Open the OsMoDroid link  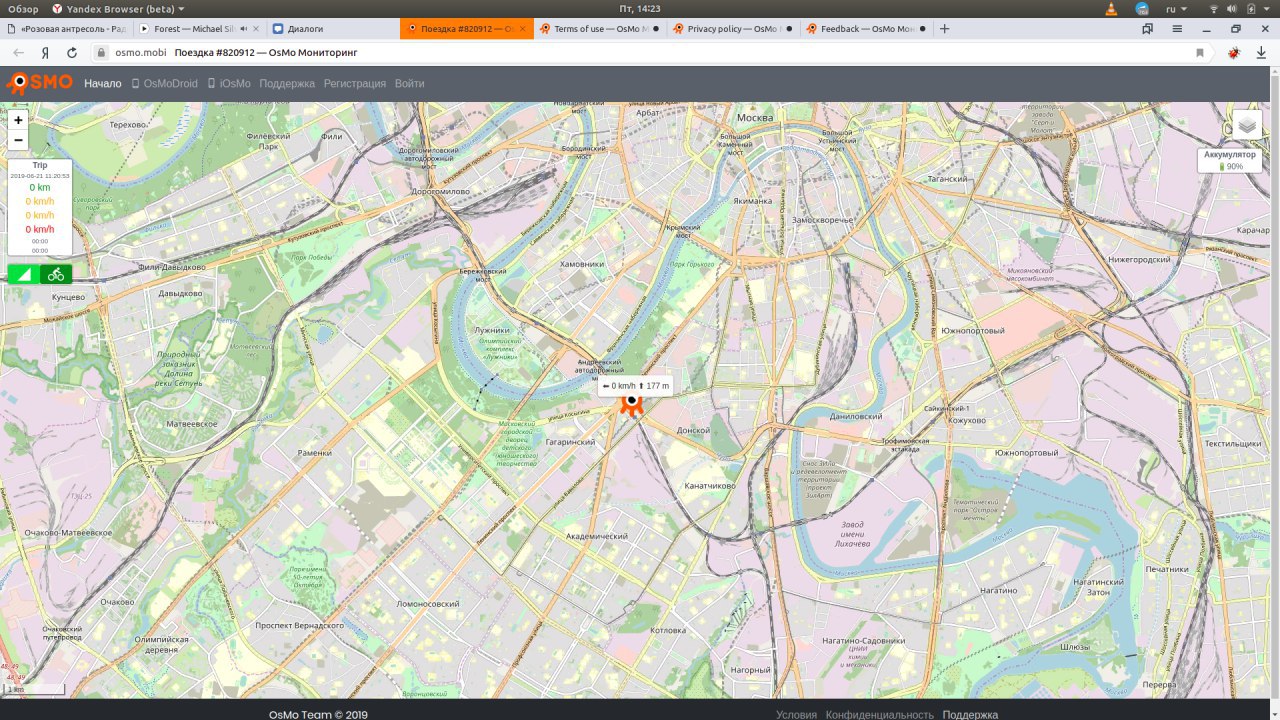click(165, 84)
